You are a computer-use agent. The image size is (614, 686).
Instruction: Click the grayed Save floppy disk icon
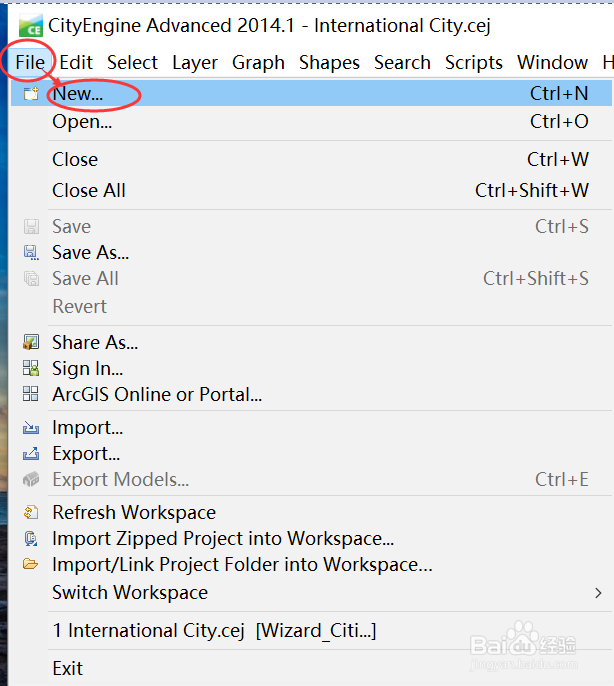31,227
